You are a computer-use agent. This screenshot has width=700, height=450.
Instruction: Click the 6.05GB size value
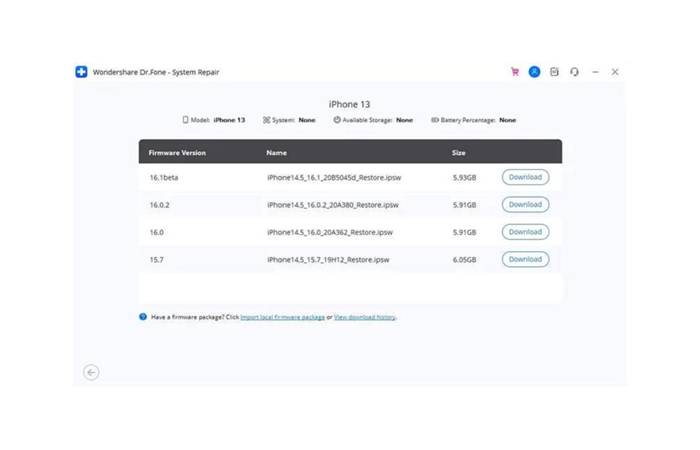pos(464,260)
